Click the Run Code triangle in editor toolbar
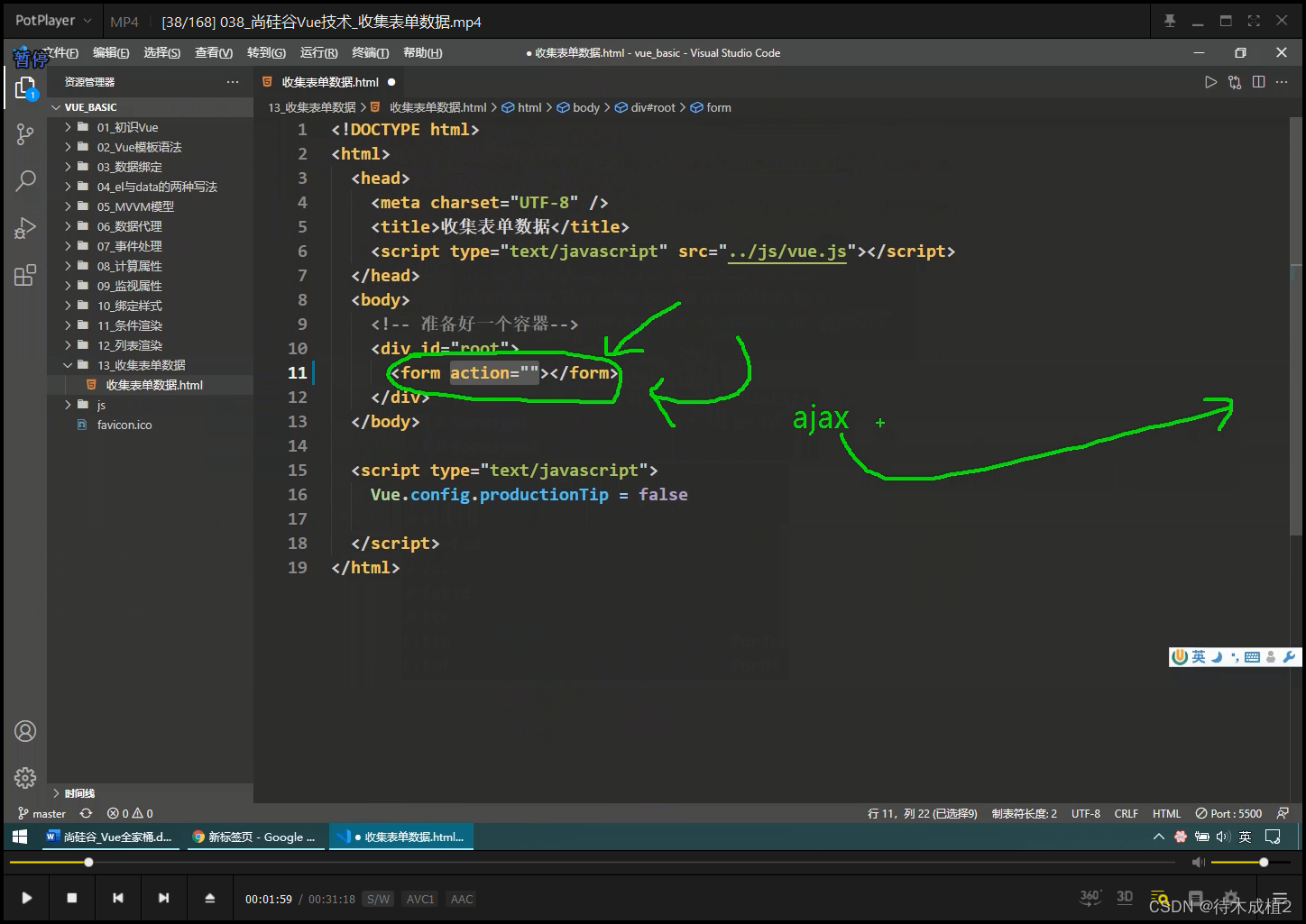The width and height of the screenshot is (1306, 924). 1210,82
